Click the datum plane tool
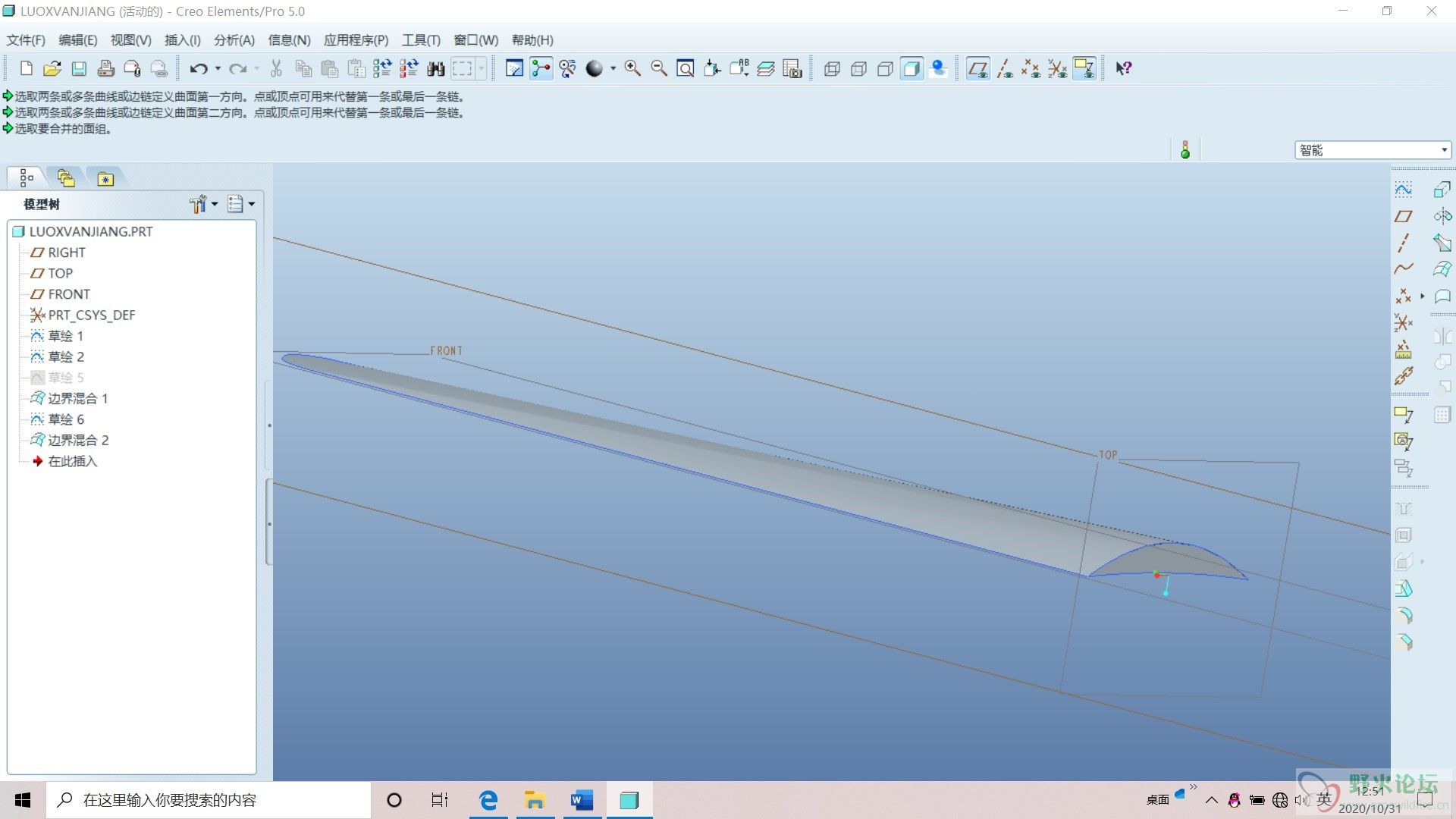The width and height of the screenshot is (1456, 819). (1404, 216)
